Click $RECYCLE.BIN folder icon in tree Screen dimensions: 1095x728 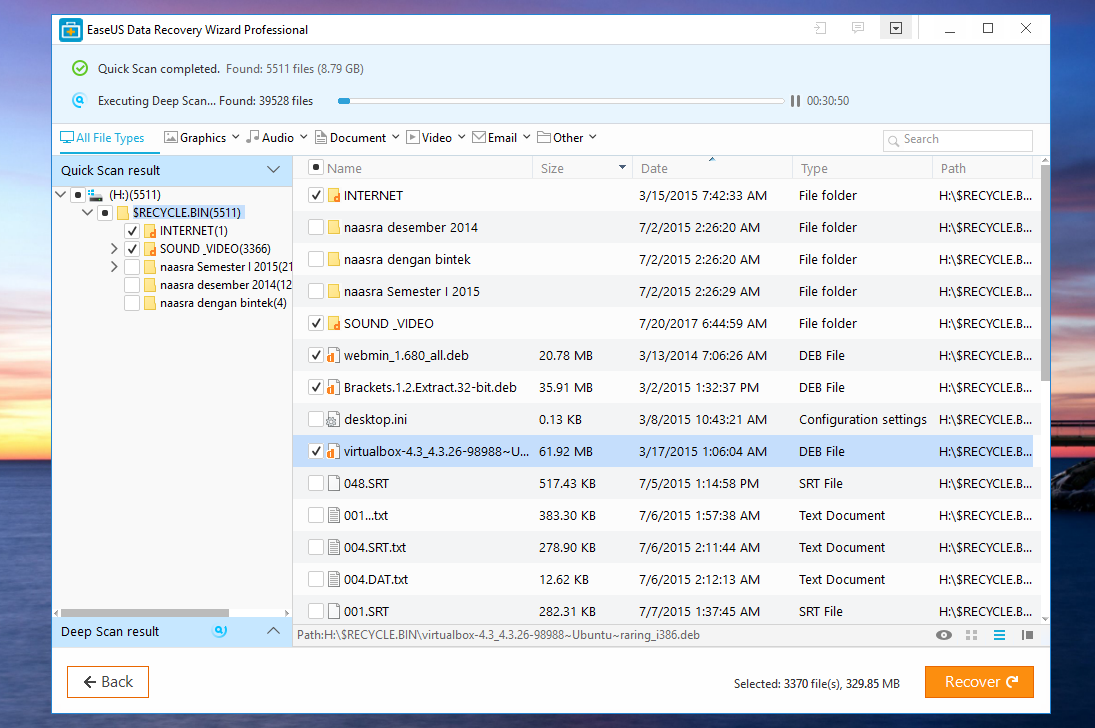[x=123, y=213]
